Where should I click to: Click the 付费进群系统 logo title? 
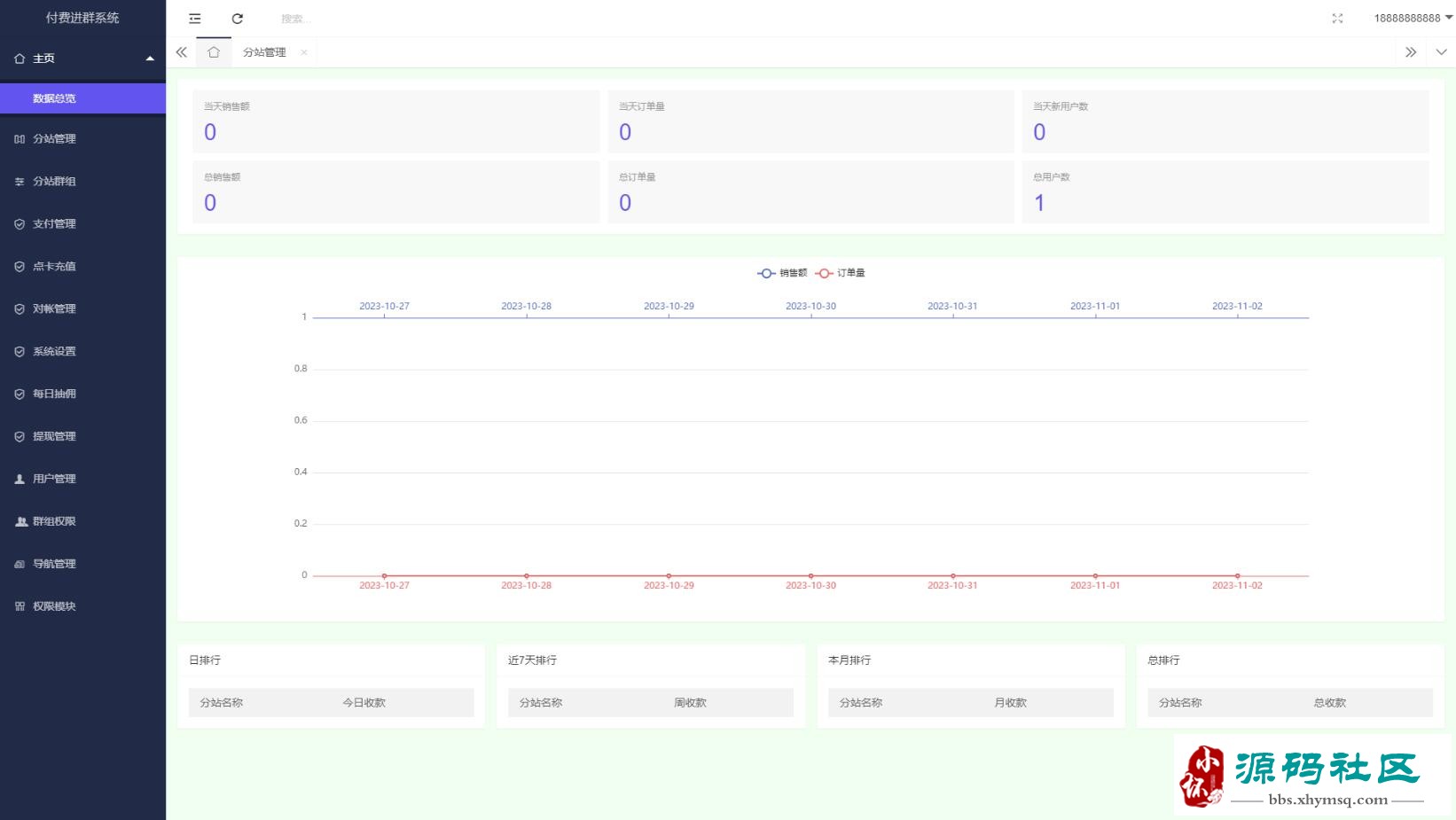pyautogui.click(x=82, y=18)
